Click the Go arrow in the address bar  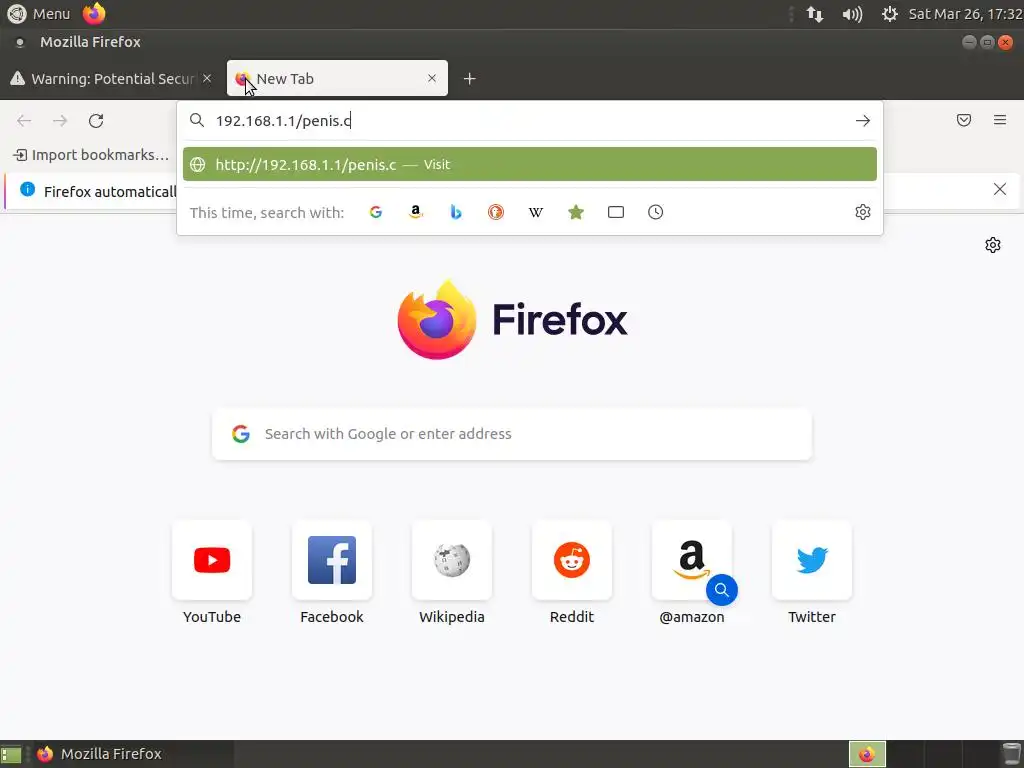pos(862,121)
